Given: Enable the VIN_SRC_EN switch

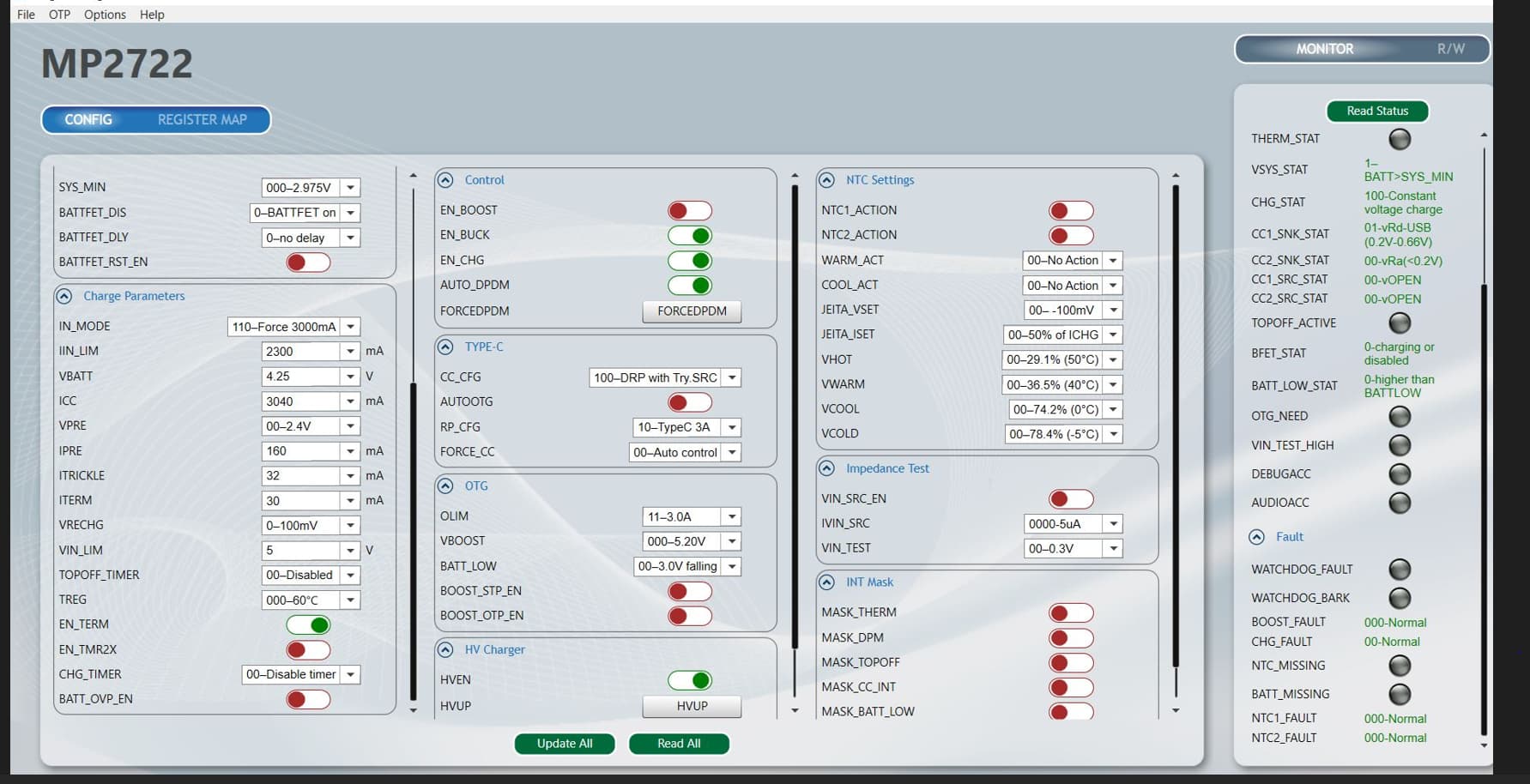Looking at the screenshot, I should coord(1071,499).
